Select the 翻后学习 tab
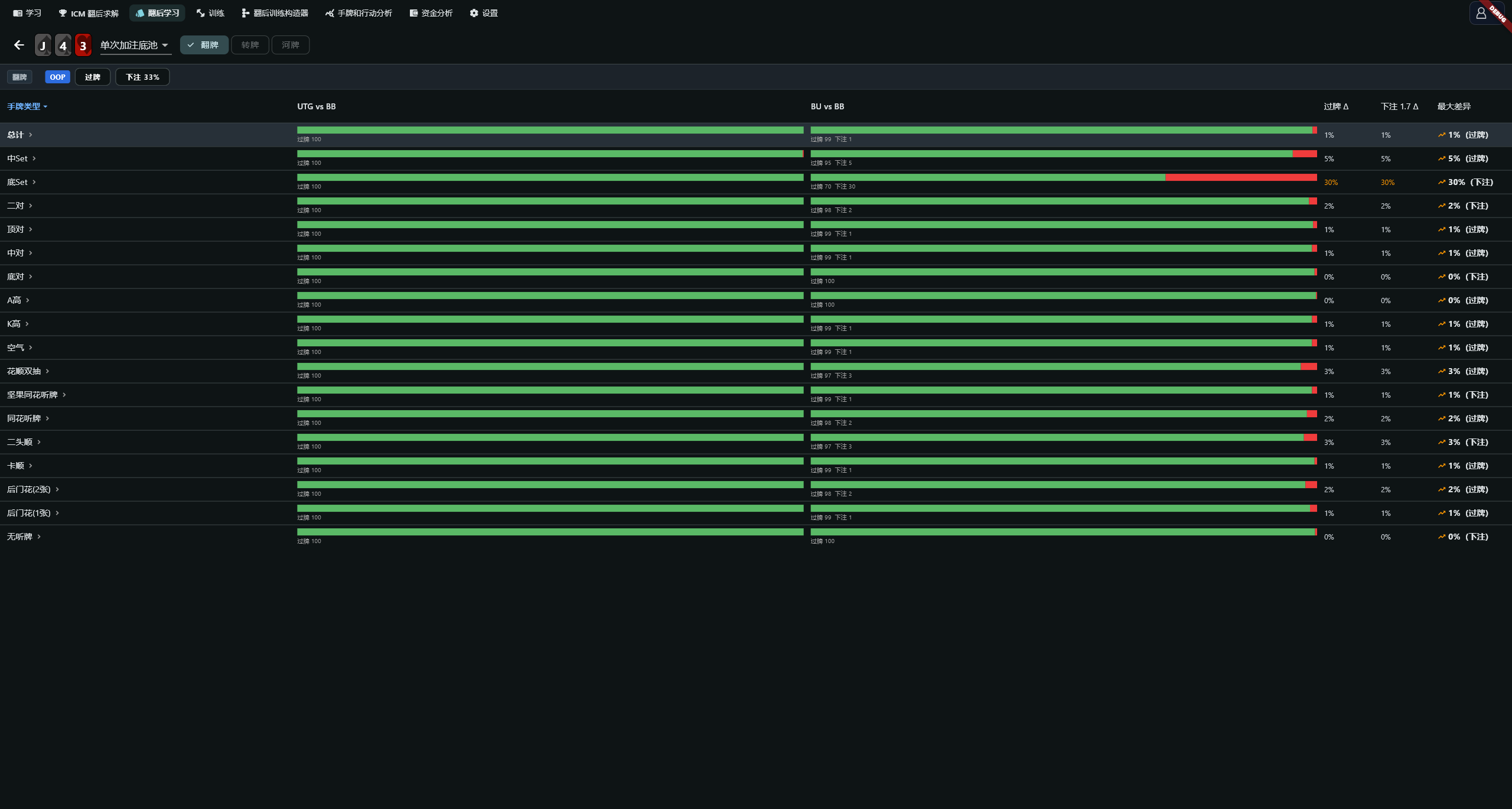1512x809 pixels. pos(157,13)
